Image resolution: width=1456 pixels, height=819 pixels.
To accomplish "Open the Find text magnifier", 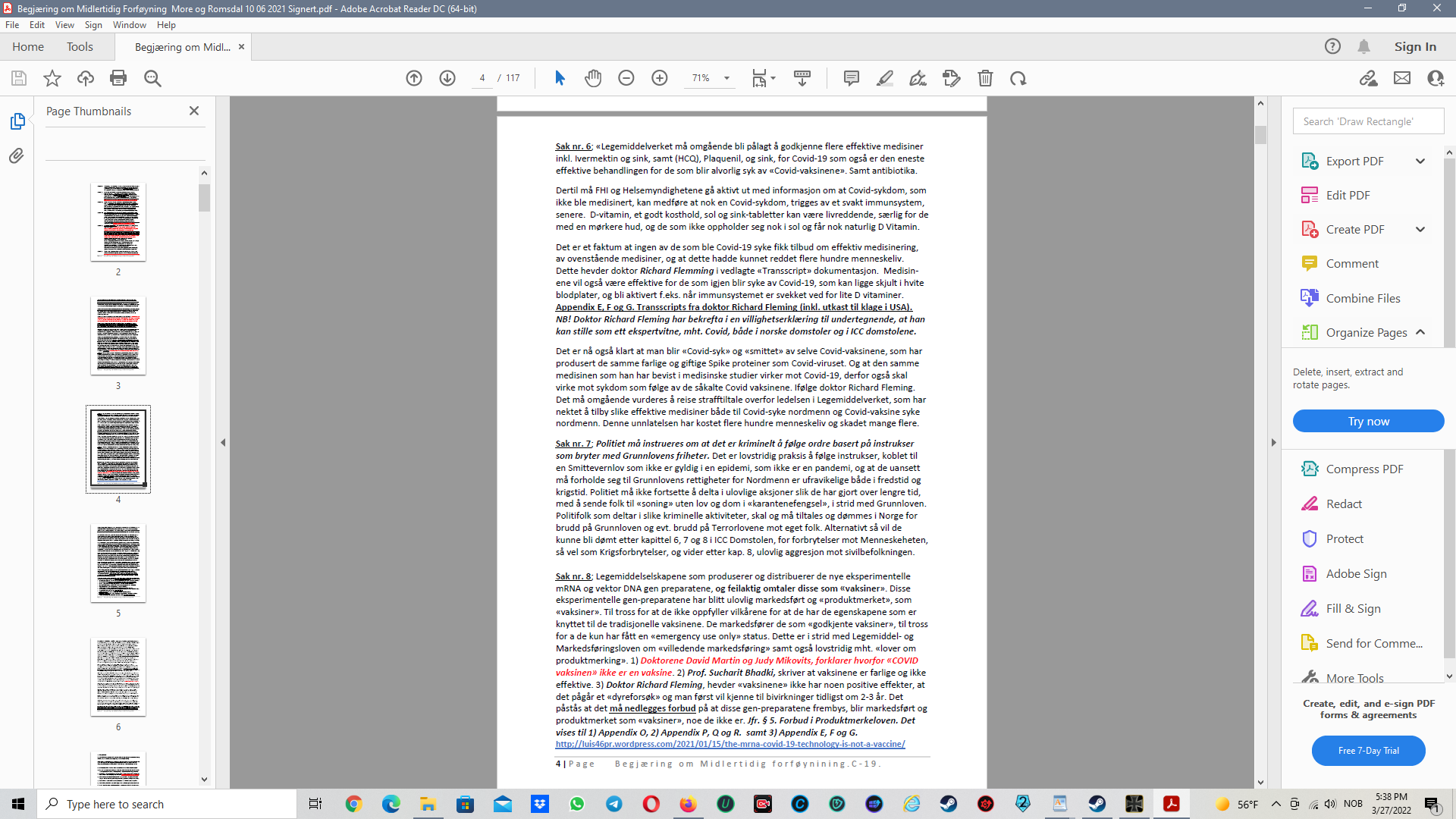I will tap(152, 78).
